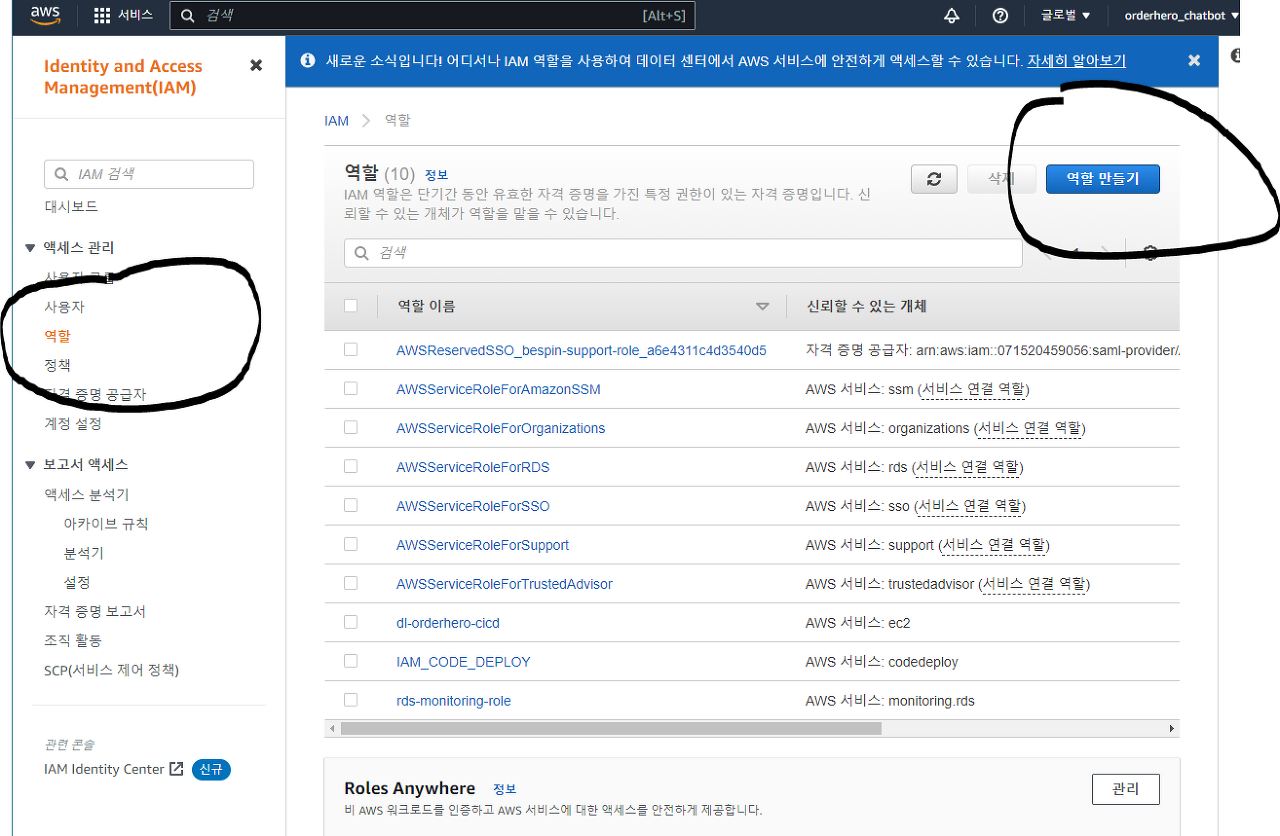This screenshot has height=836, width=1280.
Task: Open the 글로벌 region dropdown
Action: pyautogui.click(x=1065, y=15)
